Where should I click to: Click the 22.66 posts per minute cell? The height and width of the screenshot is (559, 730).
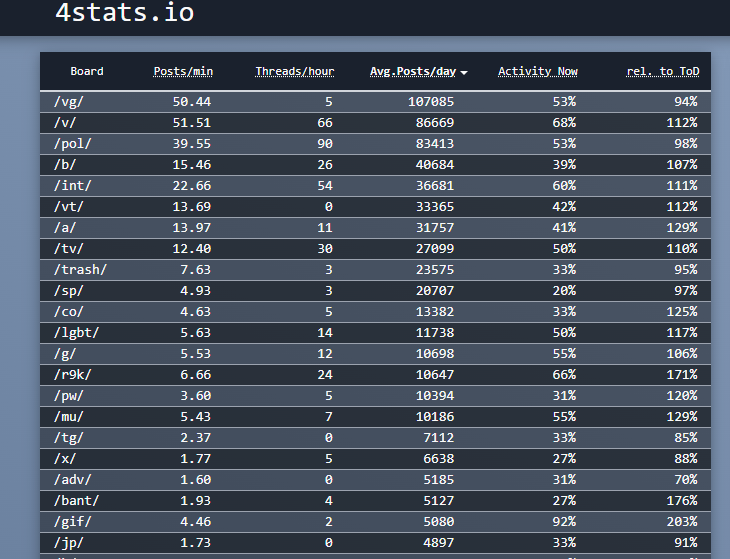[x=191, y=185]
